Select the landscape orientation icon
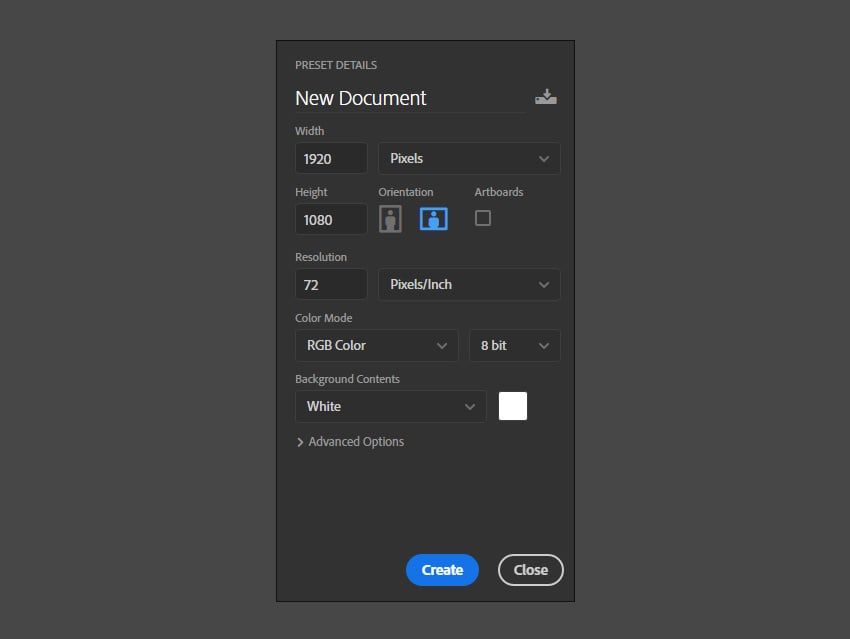Screen dimensions: 850x639 433,218
